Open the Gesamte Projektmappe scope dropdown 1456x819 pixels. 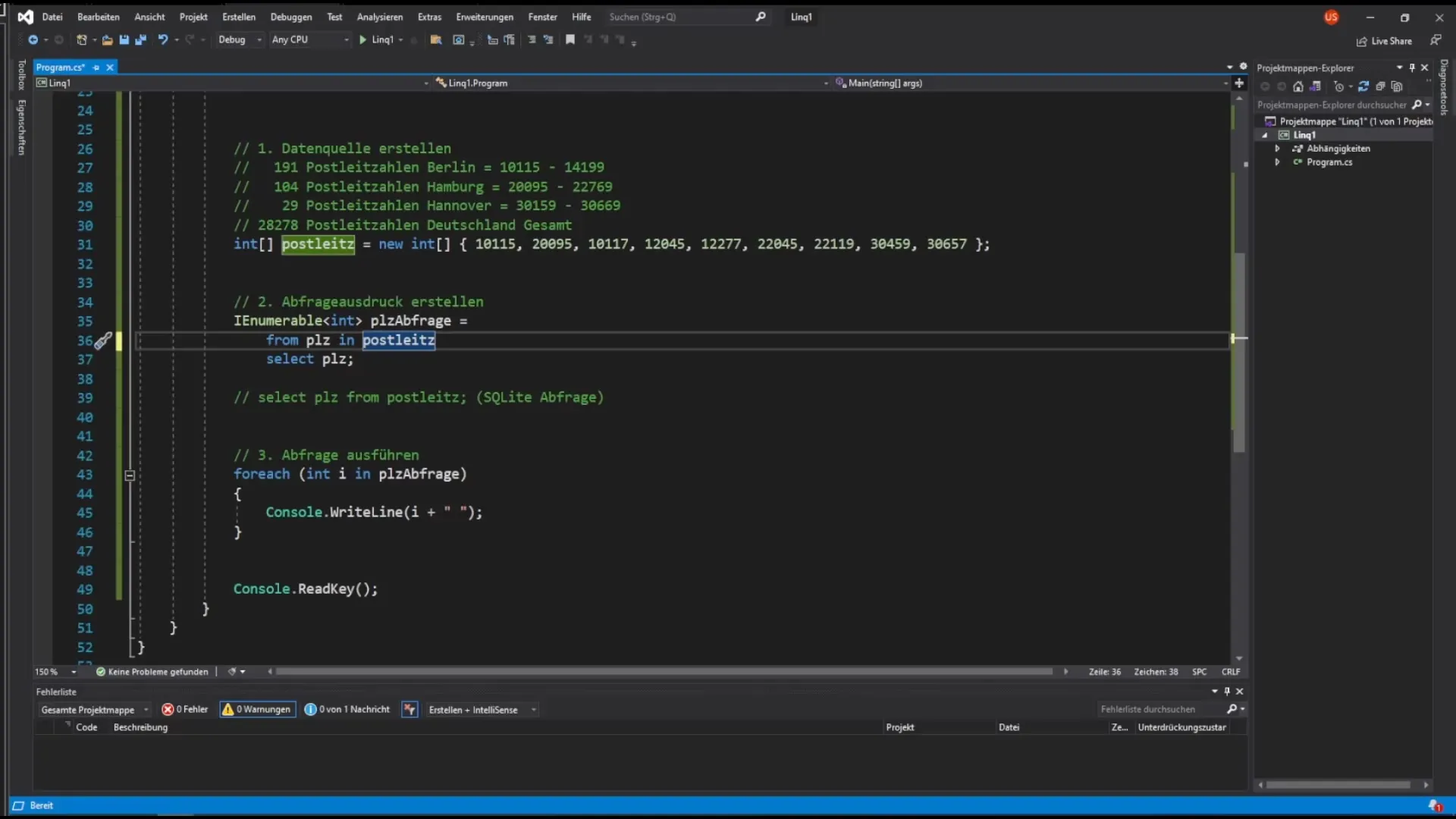pos(95,710)
